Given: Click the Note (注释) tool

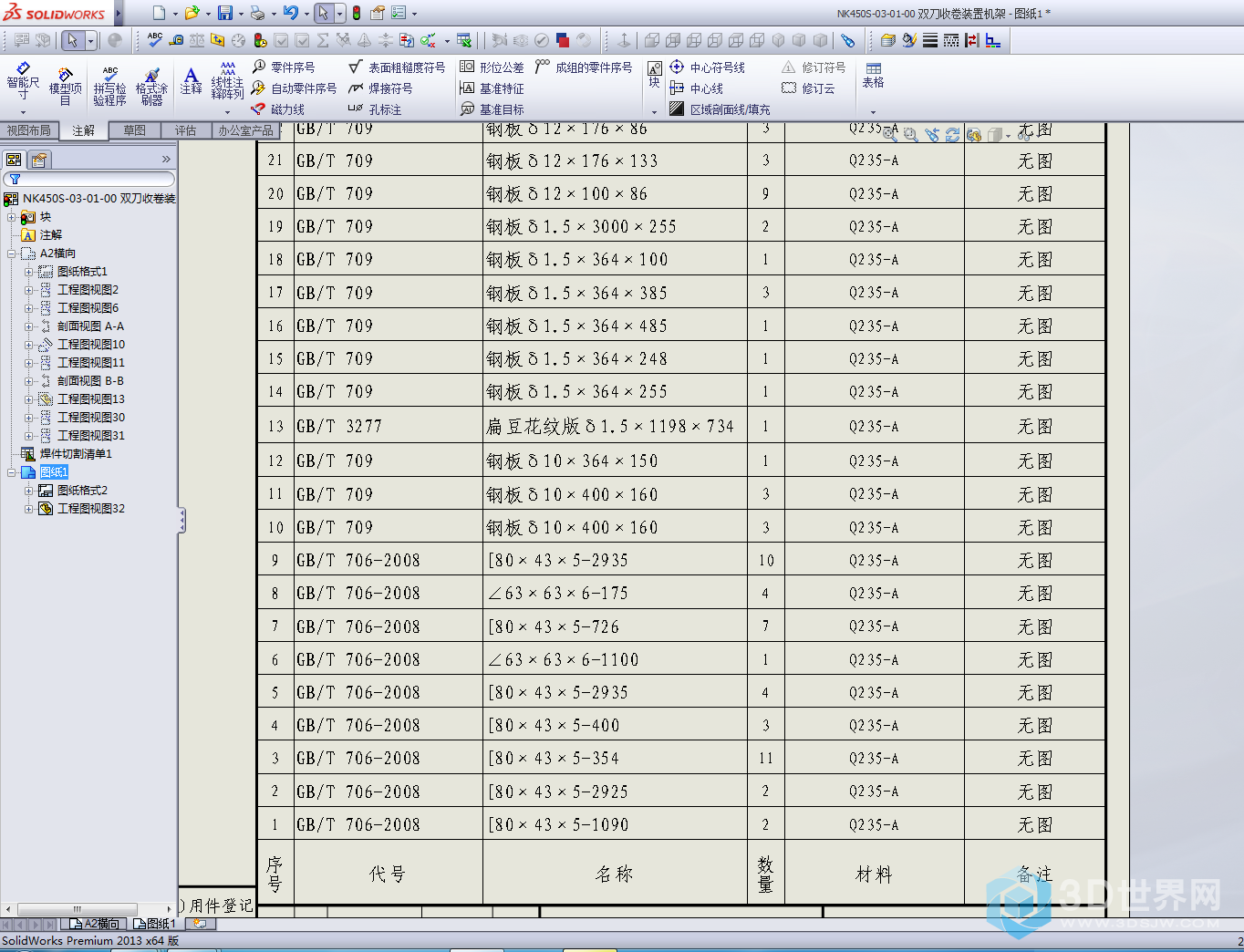Looking at the screenshot, I should click(x=191, y=80).
